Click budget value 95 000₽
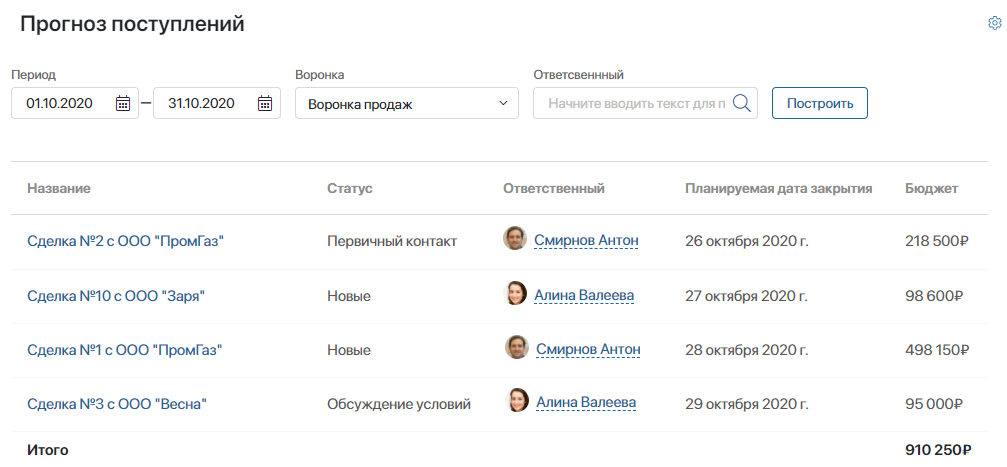Viewport: 1007px width, 467px height. pos(934,404)
